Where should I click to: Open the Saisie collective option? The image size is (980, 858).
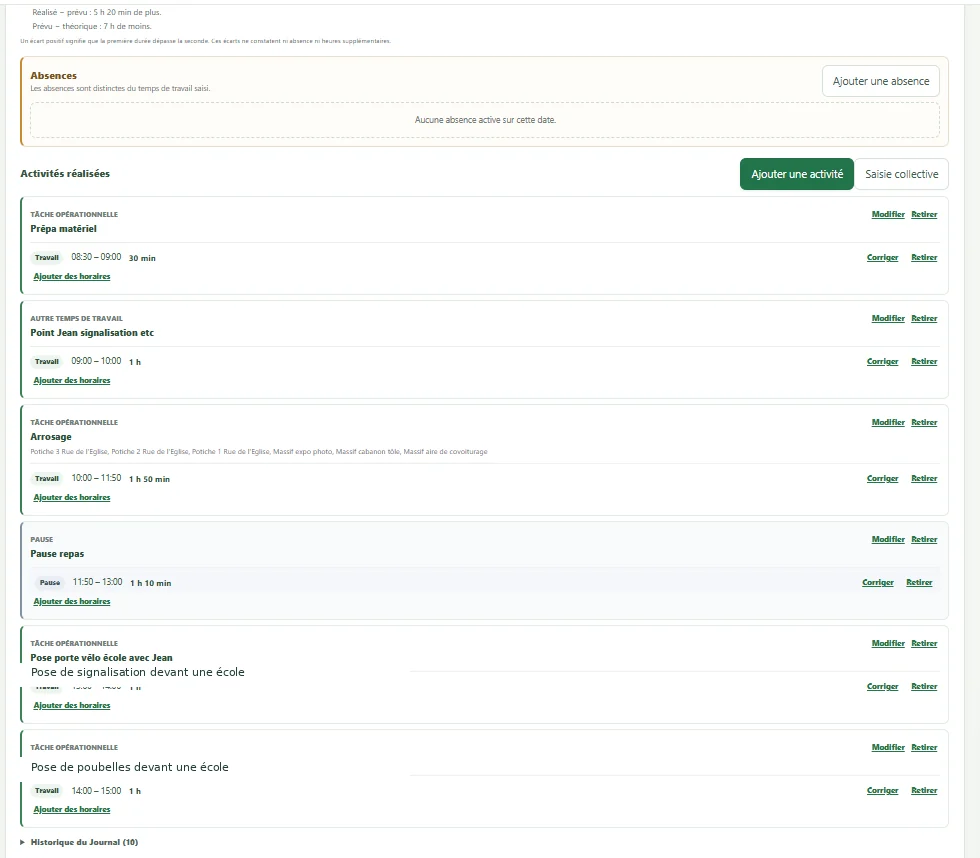pos(901,174)
